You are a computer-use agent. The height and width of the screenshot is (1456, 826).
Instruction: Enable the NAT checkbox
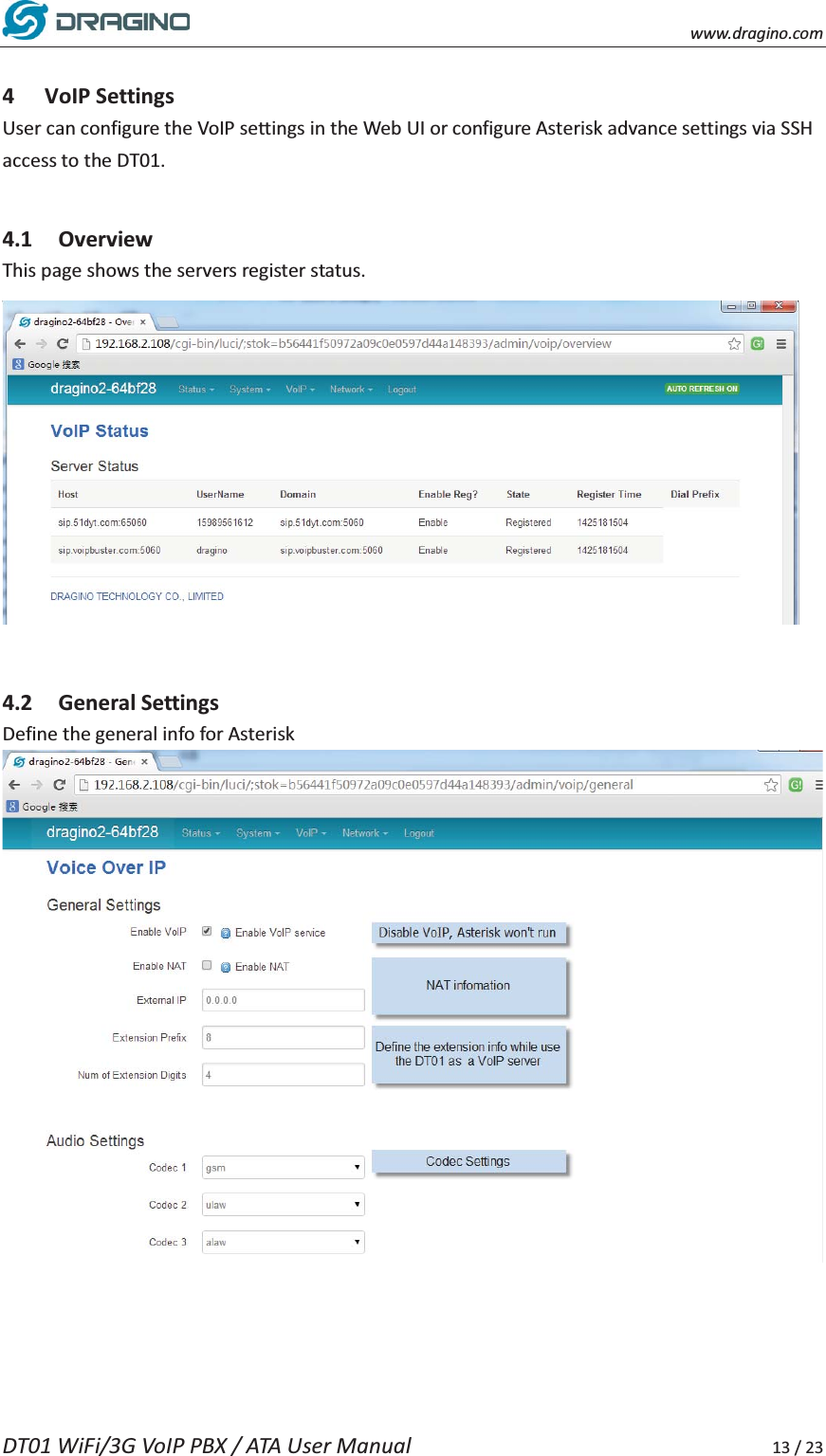pyautogui.click(x=206, y=965)
